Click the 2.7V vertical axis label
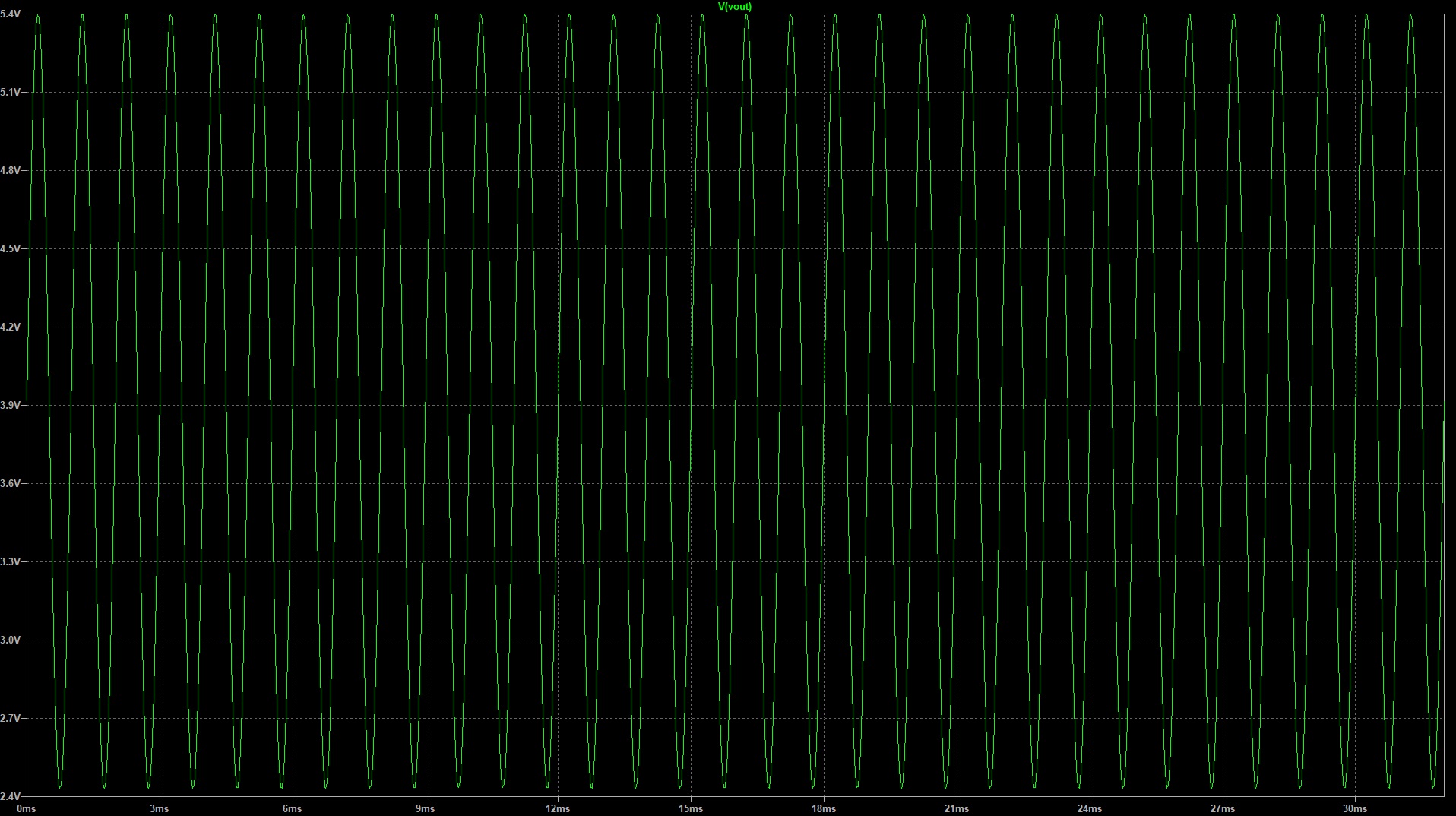This screenshot has width=1456, height=816. 11,718
